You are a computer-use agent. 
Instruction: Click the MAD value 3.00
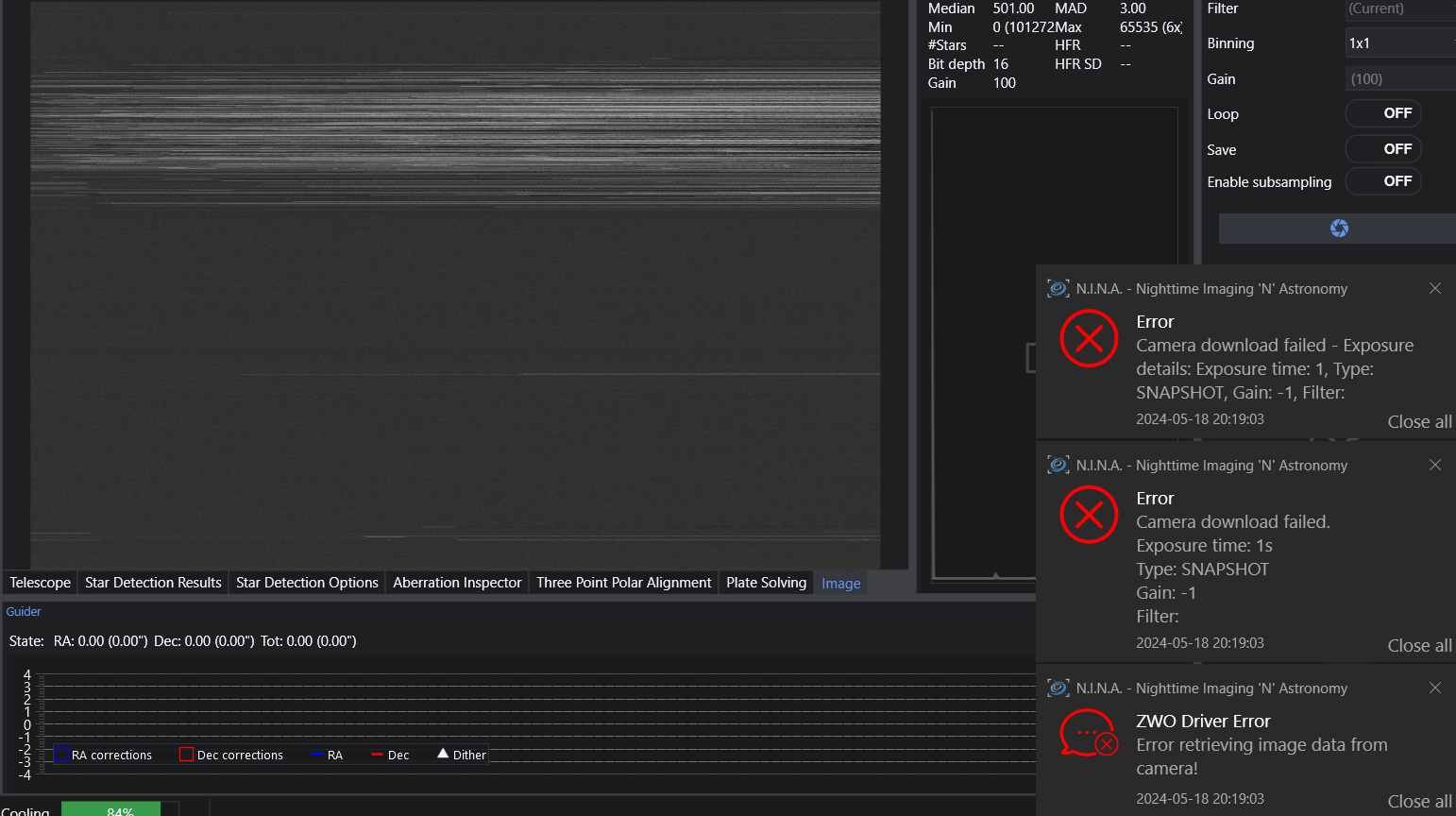pos(1133,8)
